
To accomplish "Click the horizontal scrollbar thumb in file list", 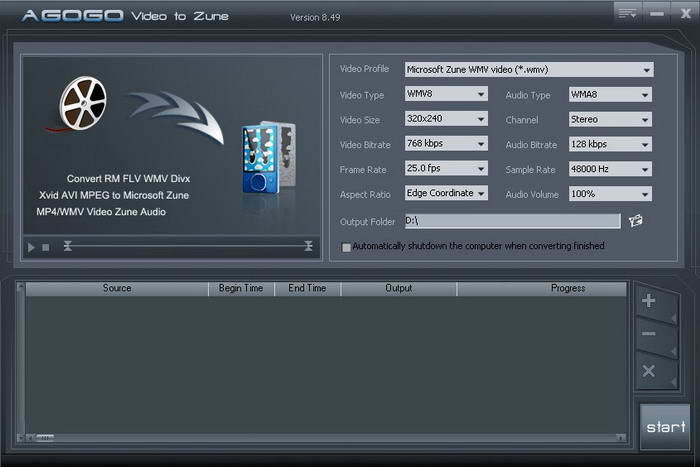I will (x=45, y=438).
